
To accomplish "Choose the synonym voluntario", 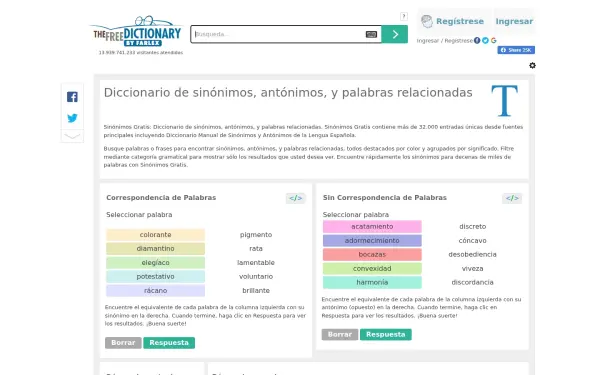I will coord(256,276).
